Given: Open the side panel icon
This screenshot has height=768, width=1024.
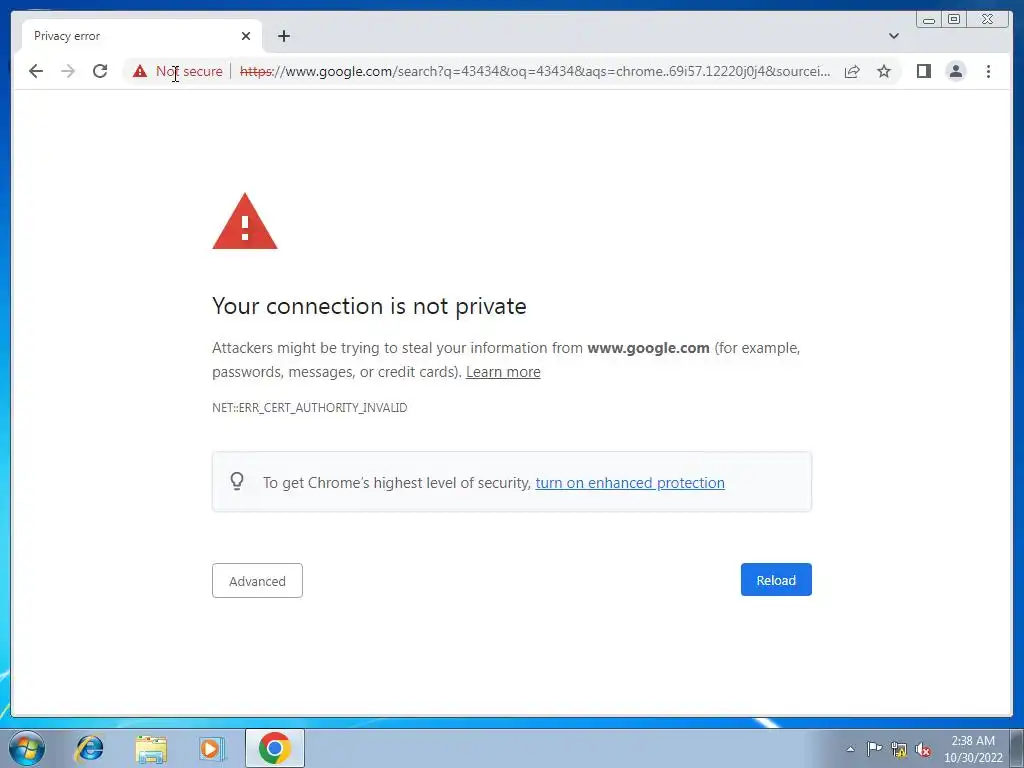Looking at the screenshot, I should (x=923, y=71).
